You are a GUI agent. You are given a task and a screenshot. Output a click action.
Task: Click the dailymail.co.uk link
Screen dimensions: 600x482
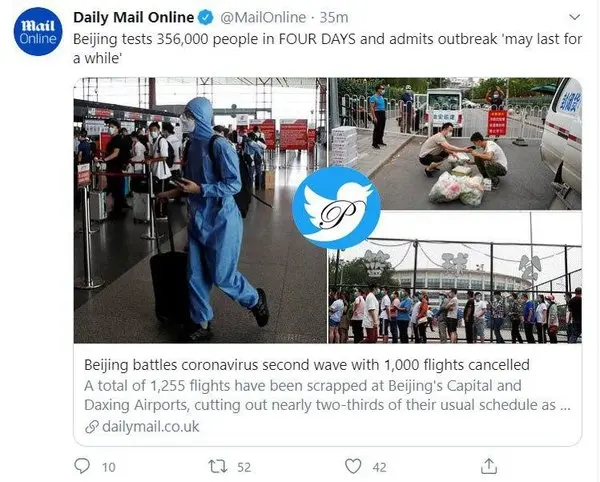[151, 427]
